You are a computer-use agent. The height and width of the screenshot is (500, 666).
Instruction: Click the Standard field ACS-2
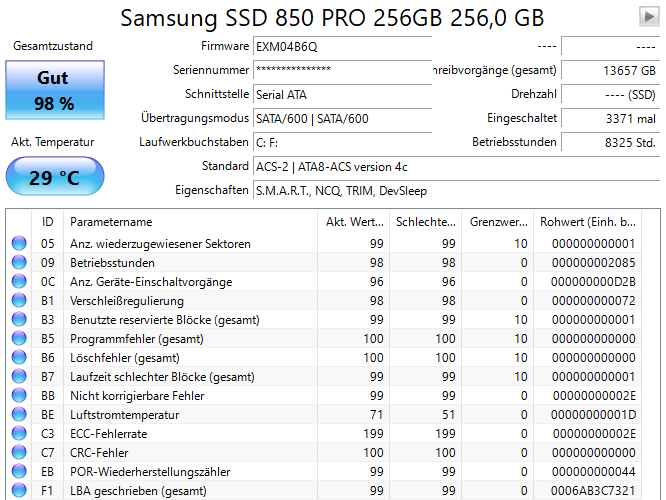[457, 167]
